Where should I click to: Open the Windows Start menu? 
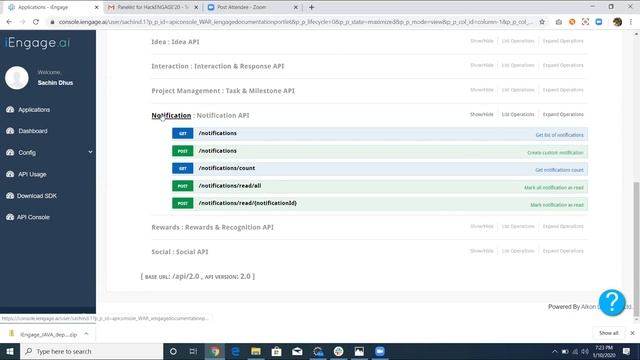point(10,351)
